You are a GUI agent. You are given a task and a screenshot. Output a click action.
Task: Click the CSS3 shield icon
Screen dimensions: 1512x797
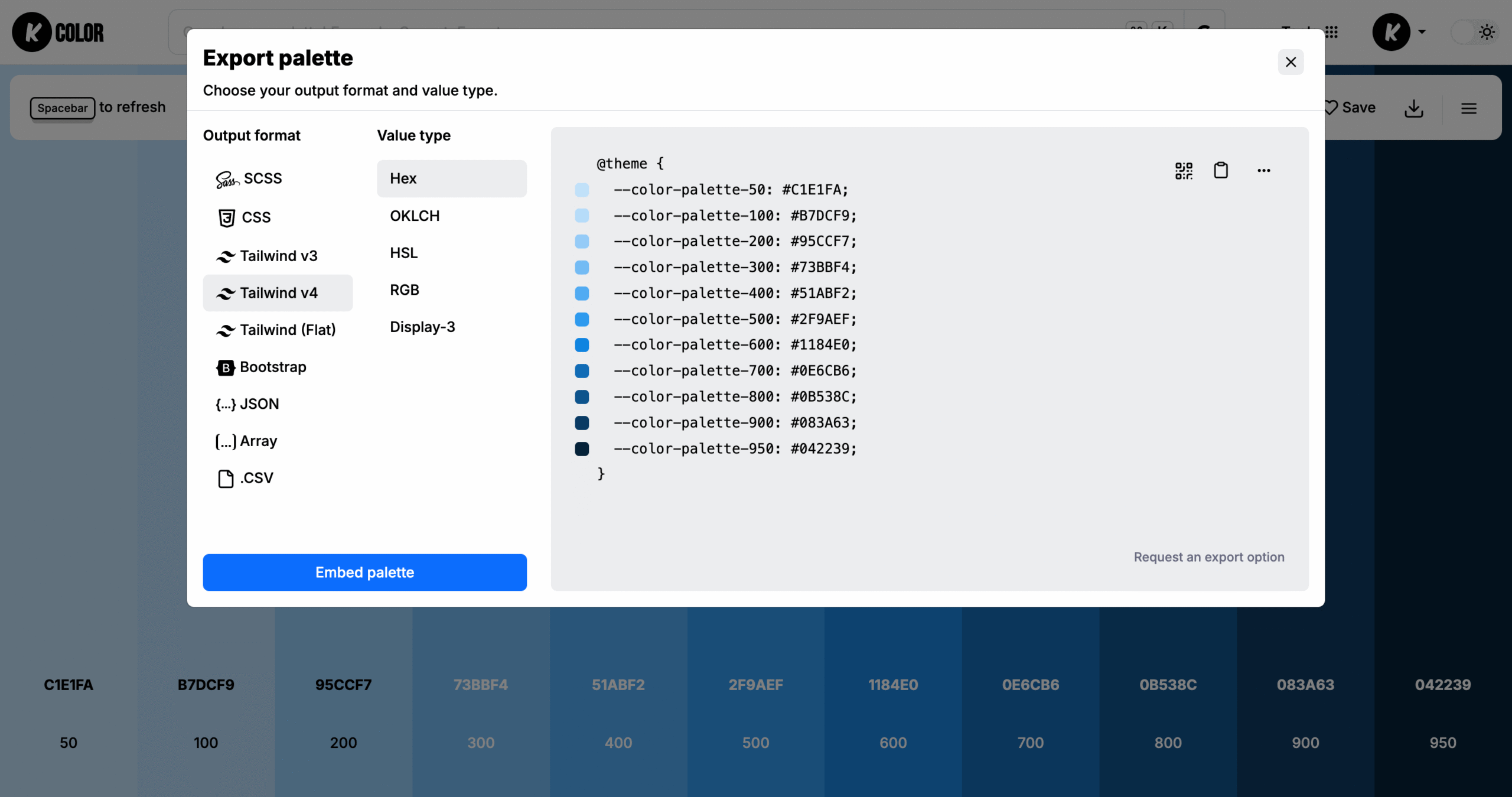[x=227, y=218]
